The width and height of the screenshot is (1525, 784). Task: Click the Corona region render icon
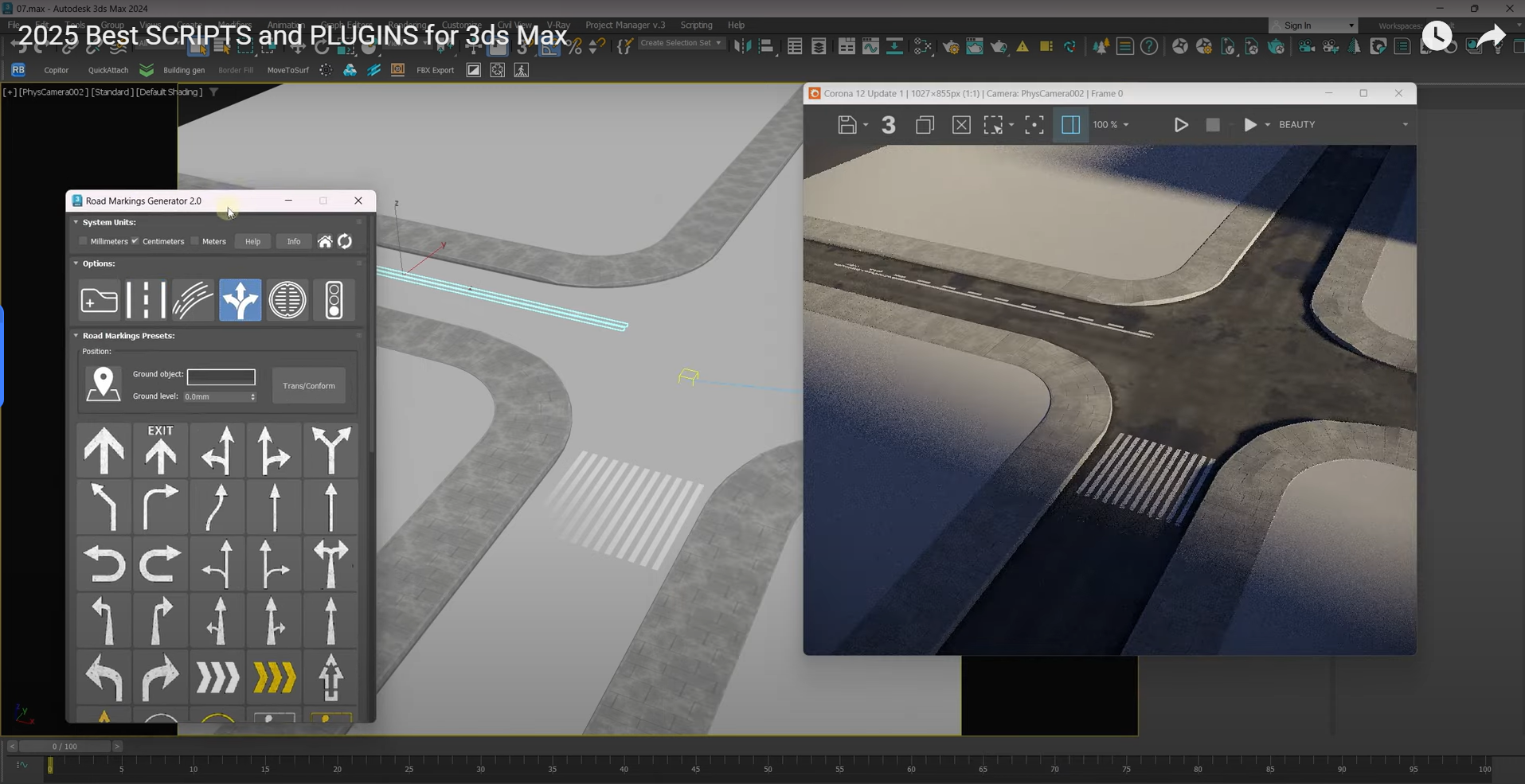(993, 125)
